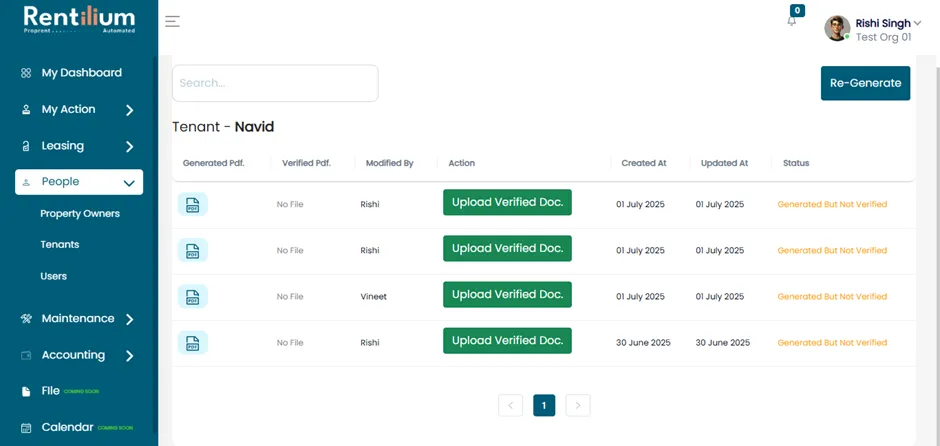940x446 pixels.
Task: Click the Tenant - Navid heading
Action: pyautogui.click(x=223, y=127)
